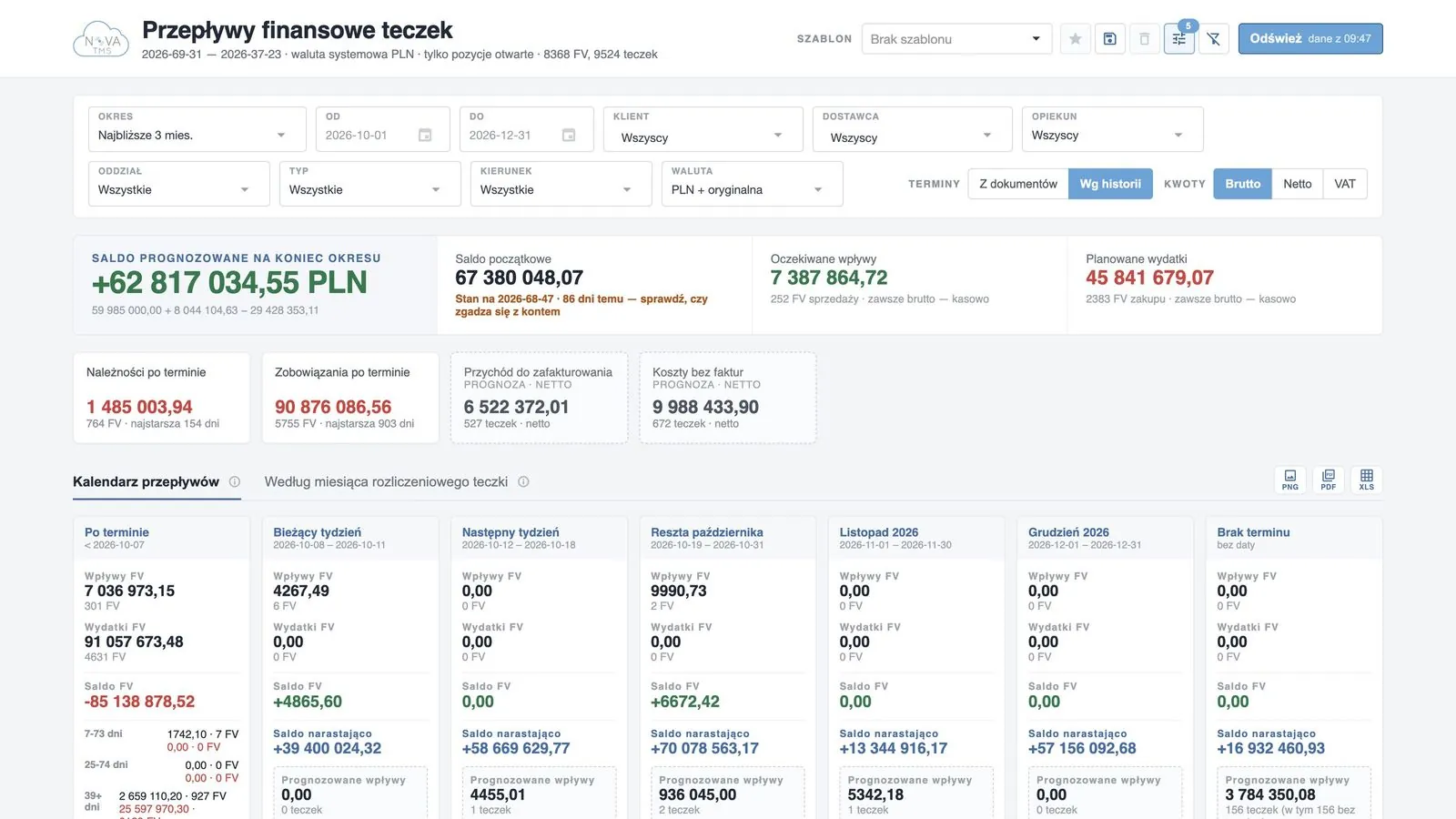Screen dimensions: 1456x819
Task: Open the Oddział dropdown
Action: tap(178, 184)
